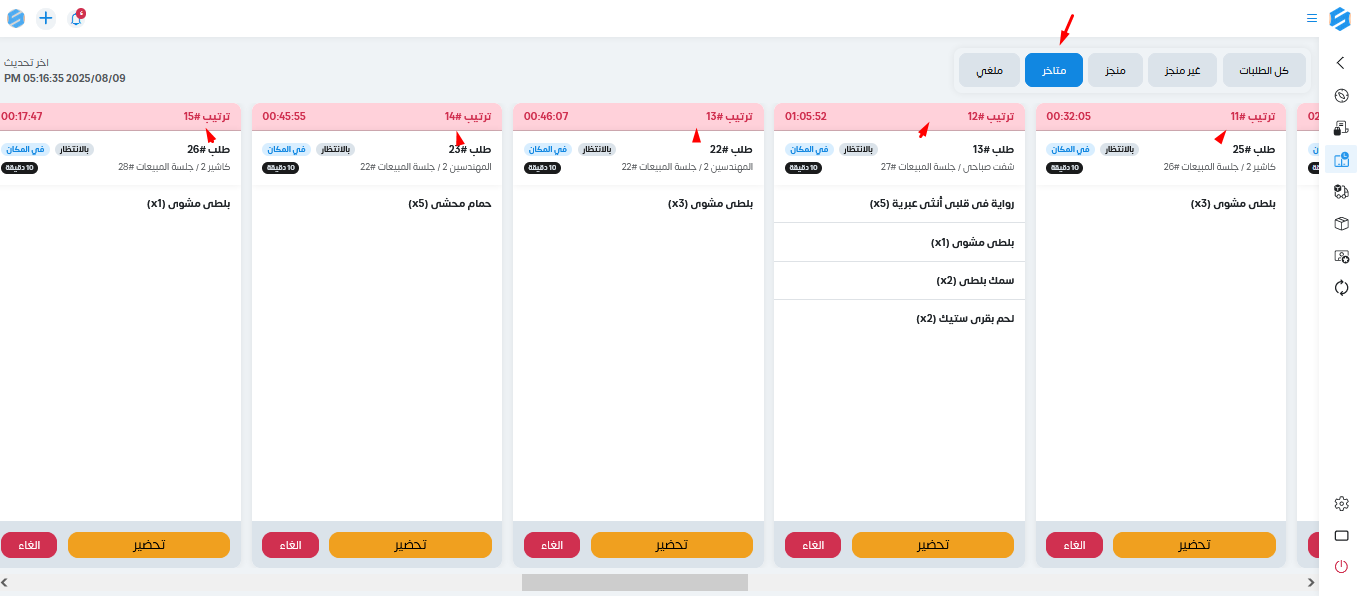Click the red power logout icon

(x=1342, y=567)
